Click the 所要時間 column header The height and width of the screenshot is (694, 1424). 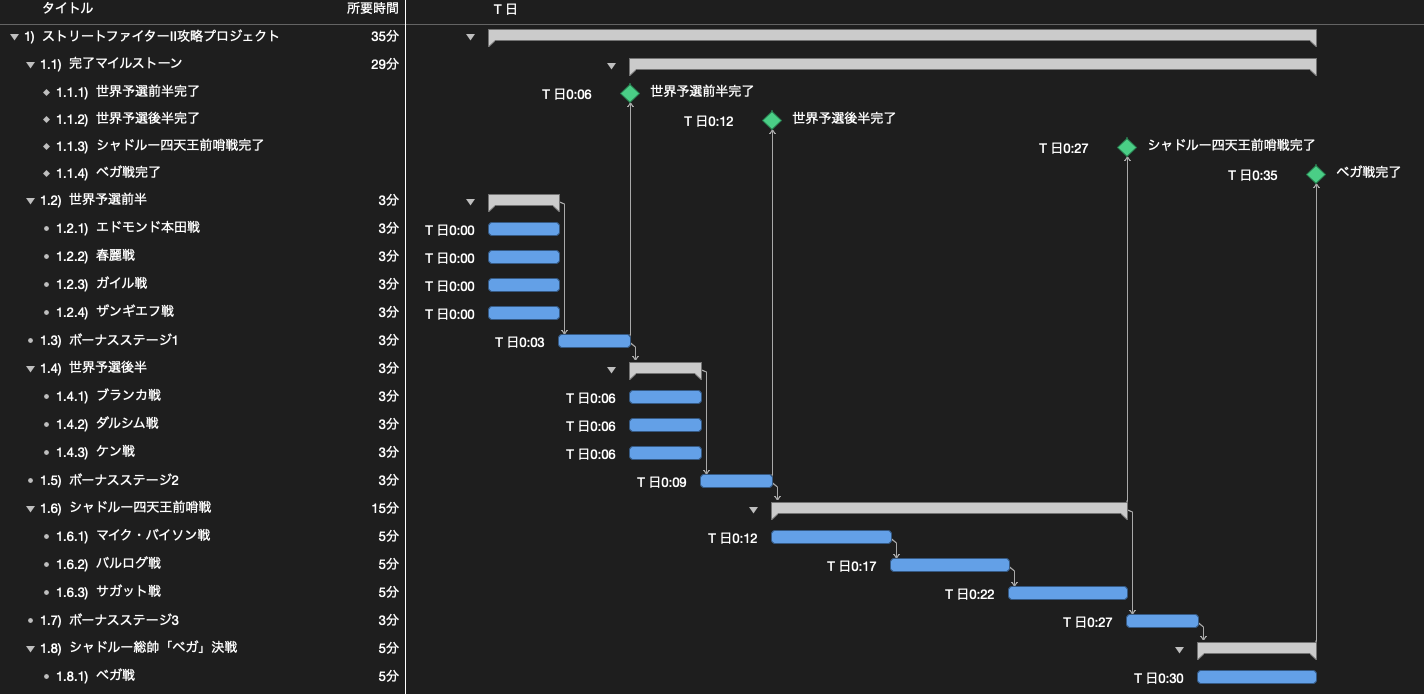[x=372, y=9]
